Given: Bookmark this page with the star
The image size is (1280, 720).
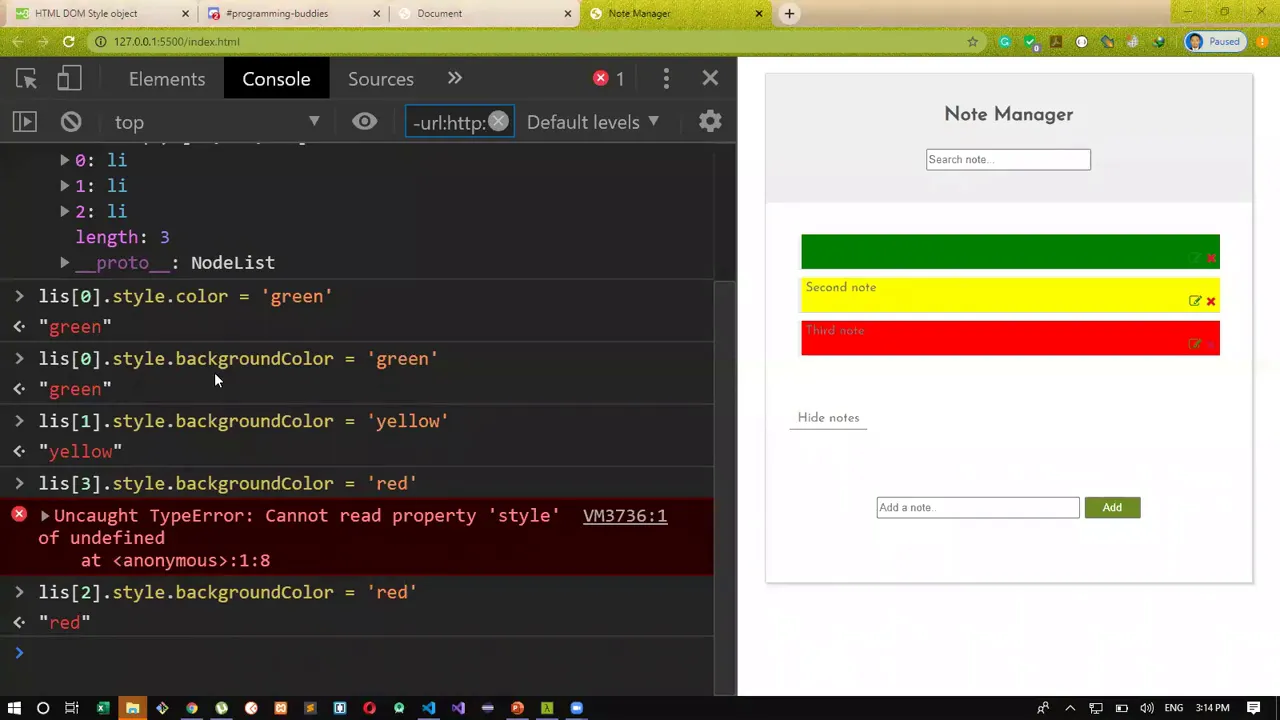Looking at the screenshot, I should coord(972,42).
